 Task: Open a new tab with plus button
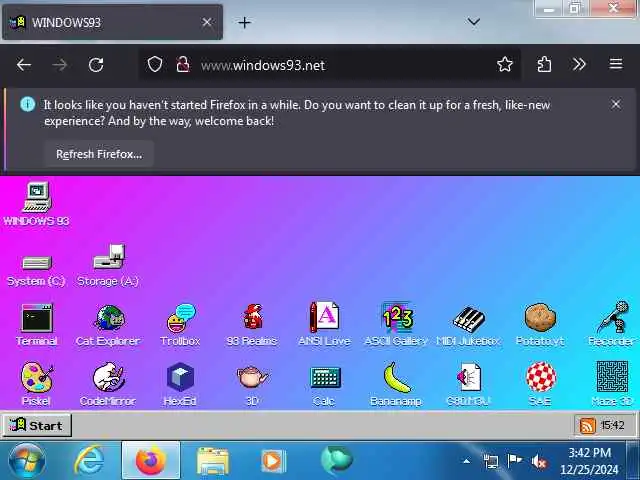(244, 22)
